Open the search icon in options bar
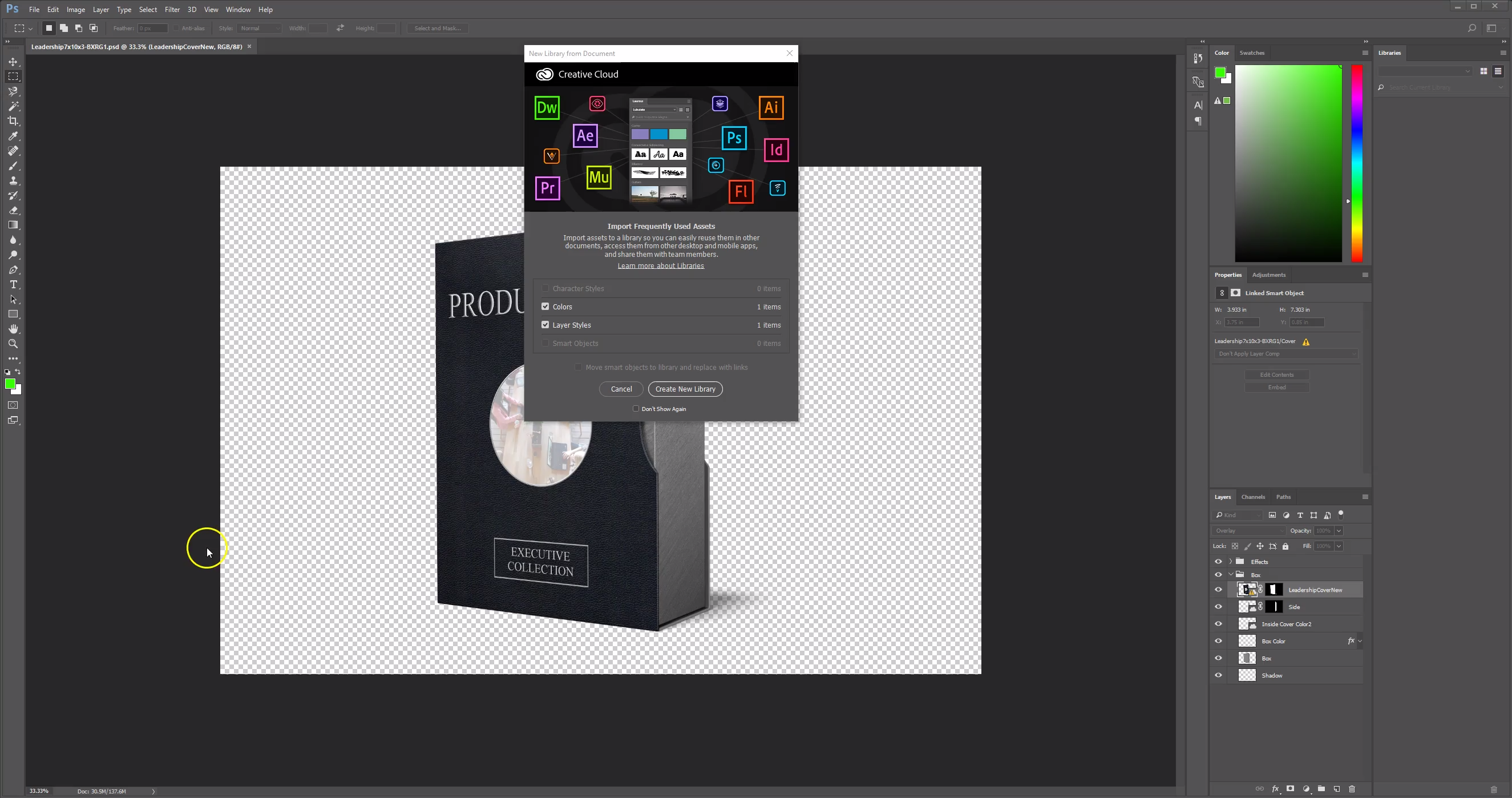Screen dimensions: 1512x798 pyautogui.click(x=1471, y=28)
